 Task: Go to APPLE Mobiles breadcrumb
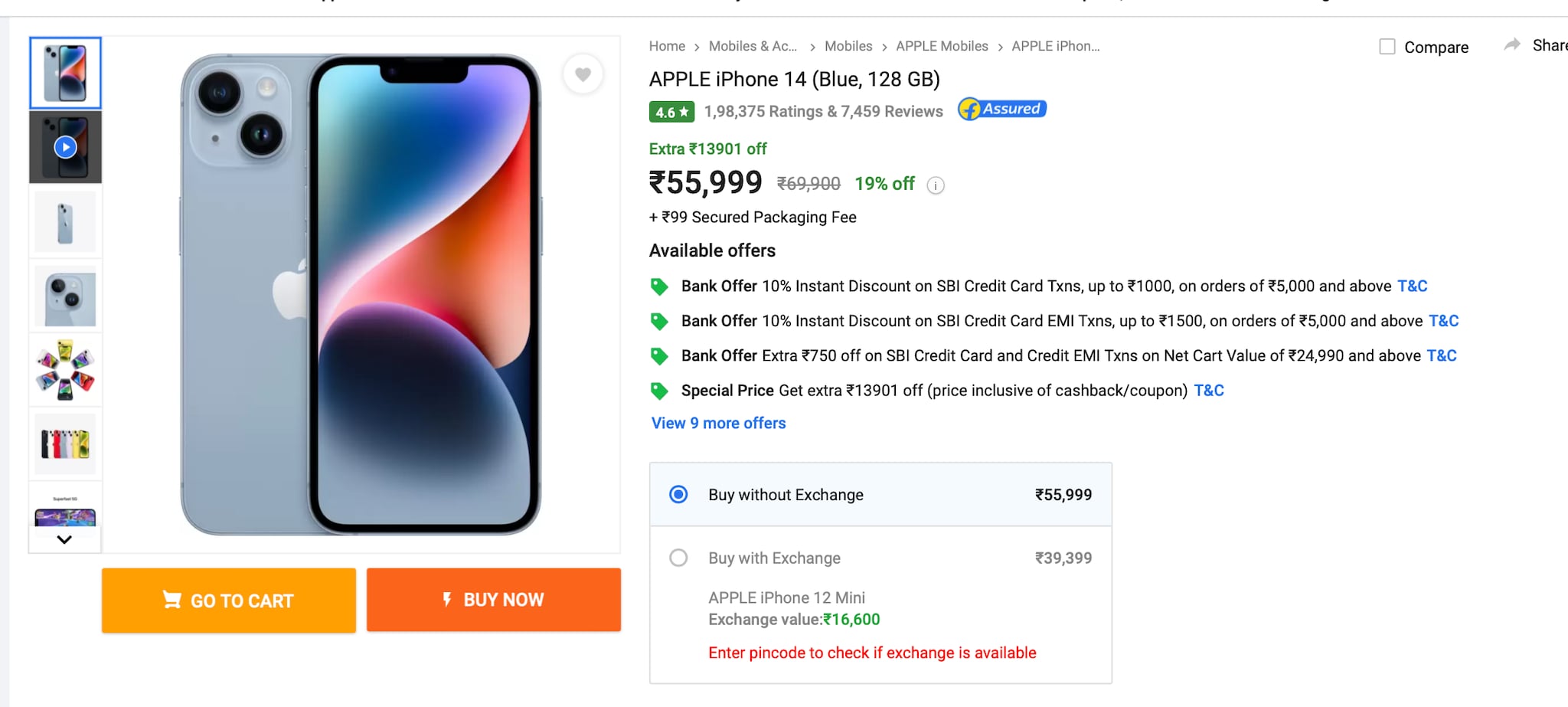click(942, 46)
